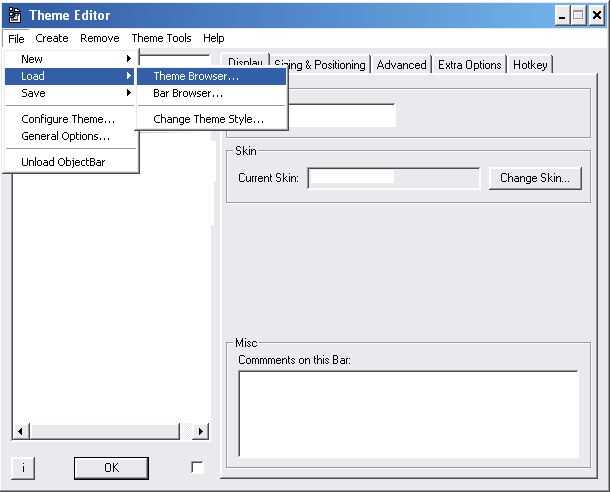Image resolution: width=611 pixels, height=492 pixels.
Task: Click the Change Skin button
Action: (x=535, y=178)
